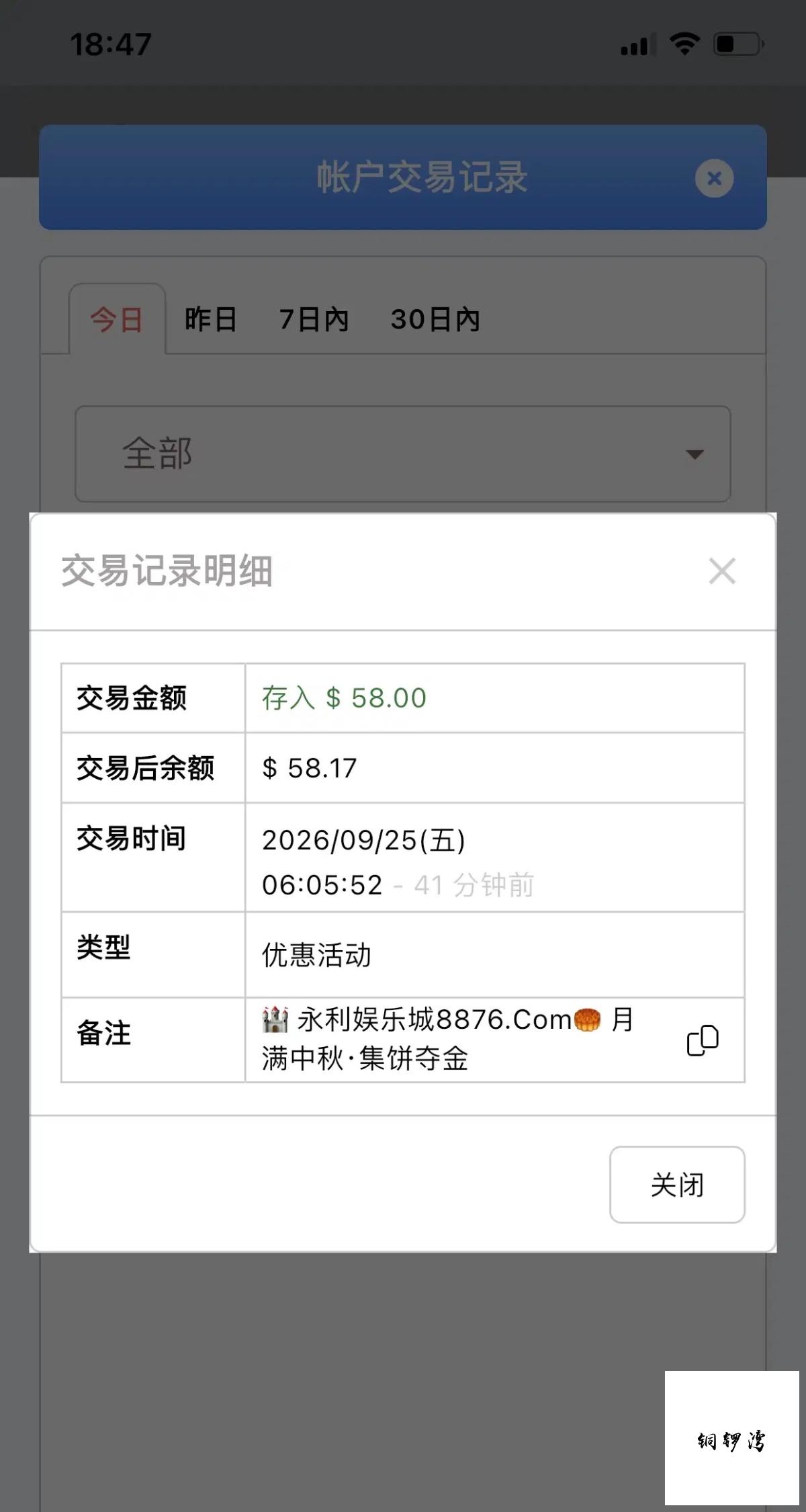
Task: Tap the status bar clock 18:47
Action: (111, 44)
